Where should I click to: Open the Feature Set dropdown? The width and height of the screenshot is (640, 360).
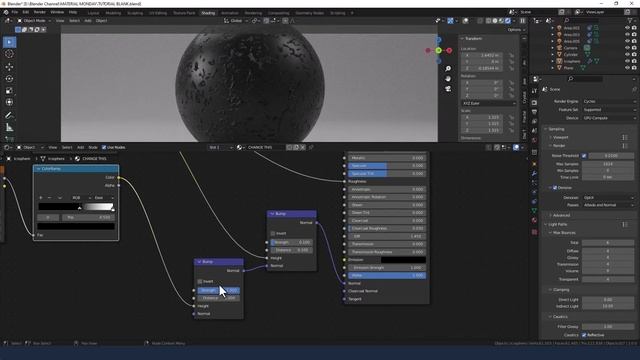coord(609,109)
